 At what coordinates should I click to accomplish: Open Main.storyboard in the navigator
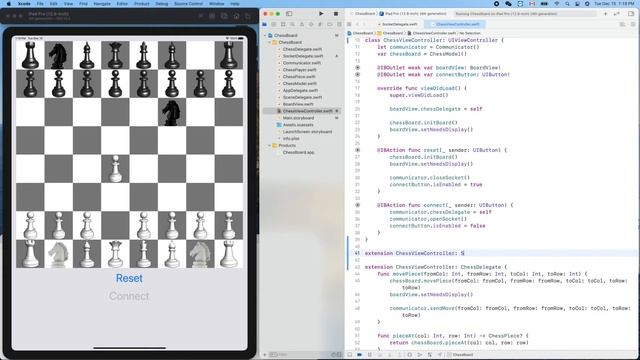(x=298, y=118)
